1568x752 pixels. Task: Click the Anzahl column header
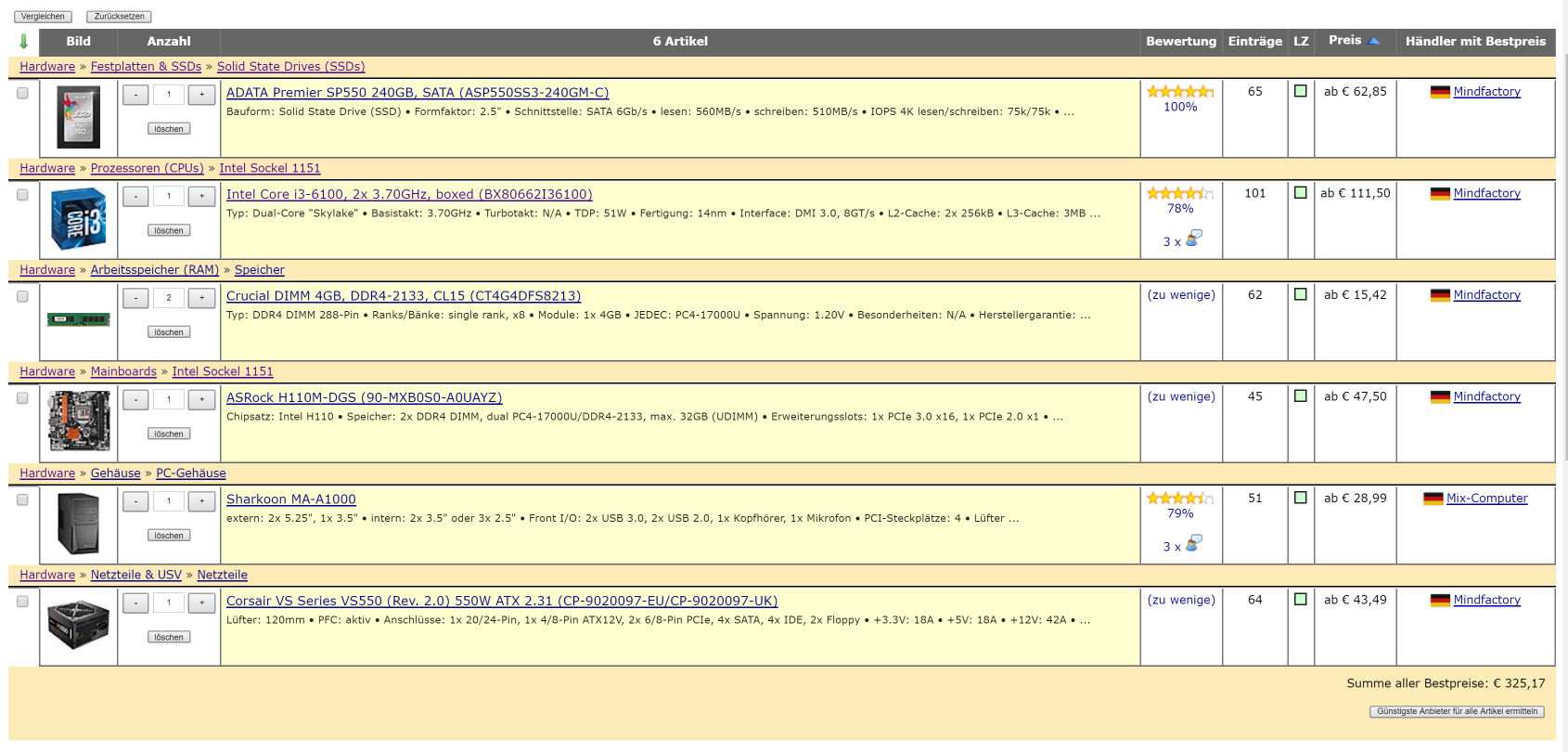pyautogui.click(x=169, y=42)
